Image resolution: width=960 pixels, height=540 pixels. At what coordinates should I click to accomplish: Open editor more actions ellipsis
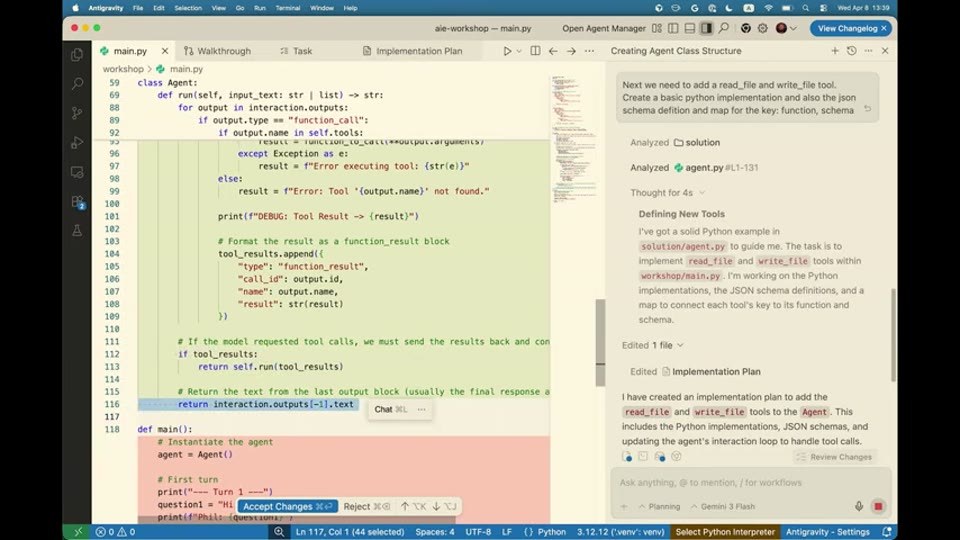pyautogui.click(x=589, y=51)
